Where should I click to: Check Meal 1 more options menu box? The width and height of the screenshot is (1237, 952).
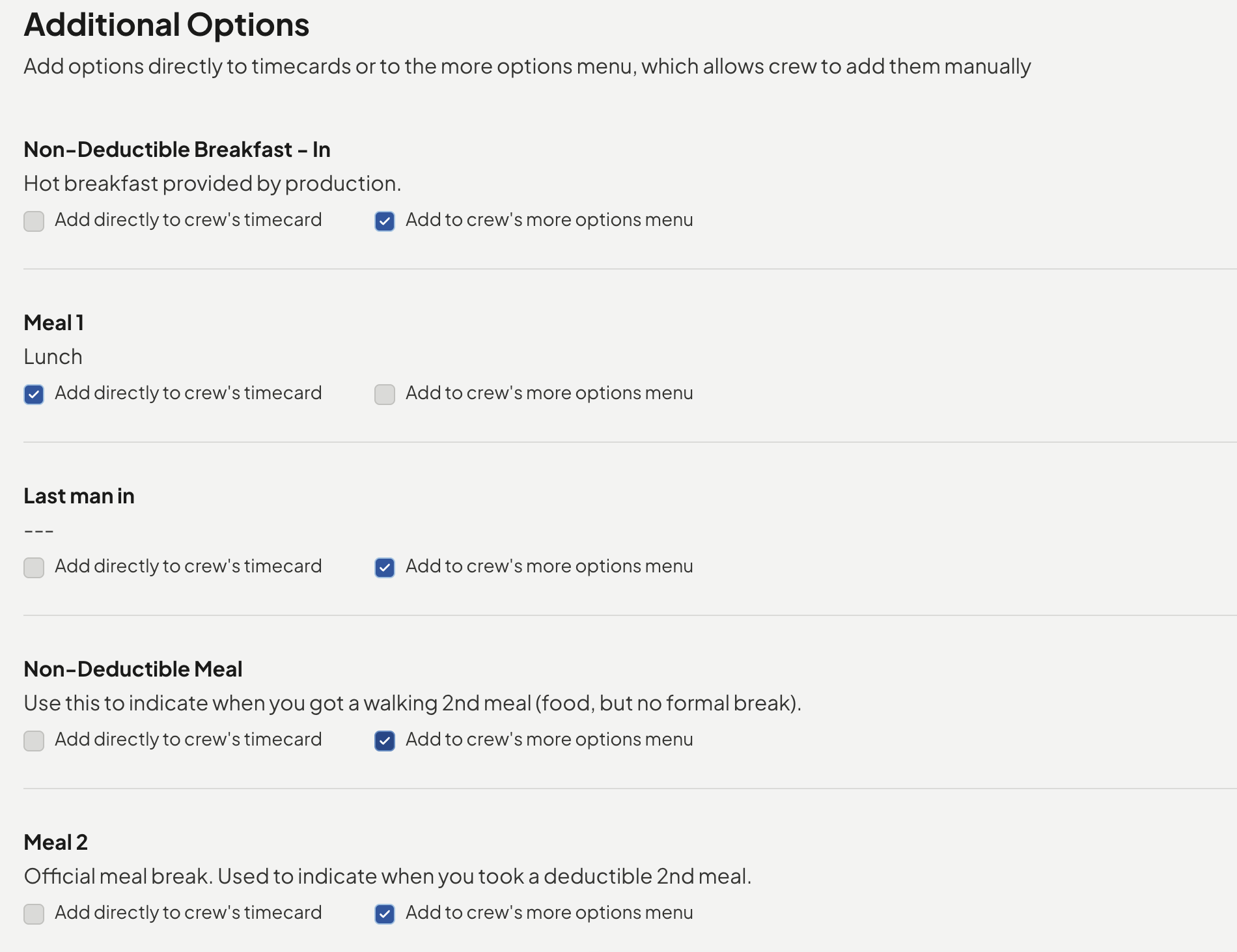385,395
